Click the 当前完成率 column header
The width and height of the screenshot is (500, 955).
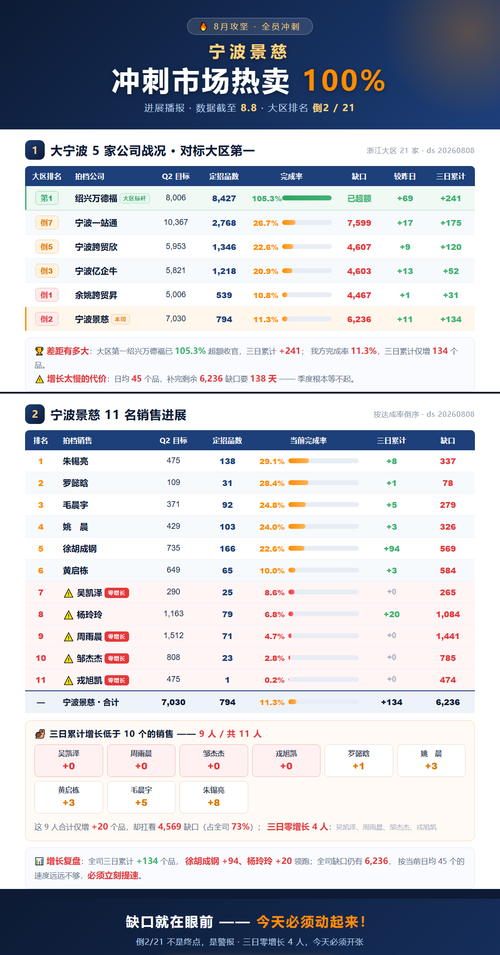308,440
